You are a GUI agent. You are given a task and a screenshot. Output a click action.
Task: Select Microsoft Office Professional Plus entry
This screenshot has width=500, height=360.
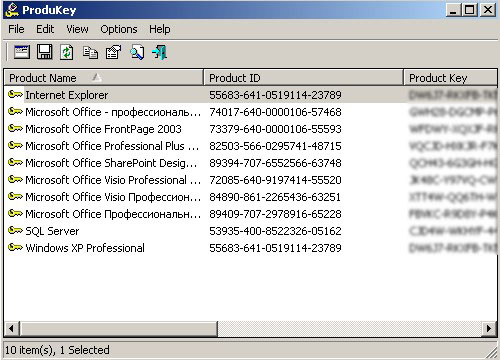coord(251,146)
